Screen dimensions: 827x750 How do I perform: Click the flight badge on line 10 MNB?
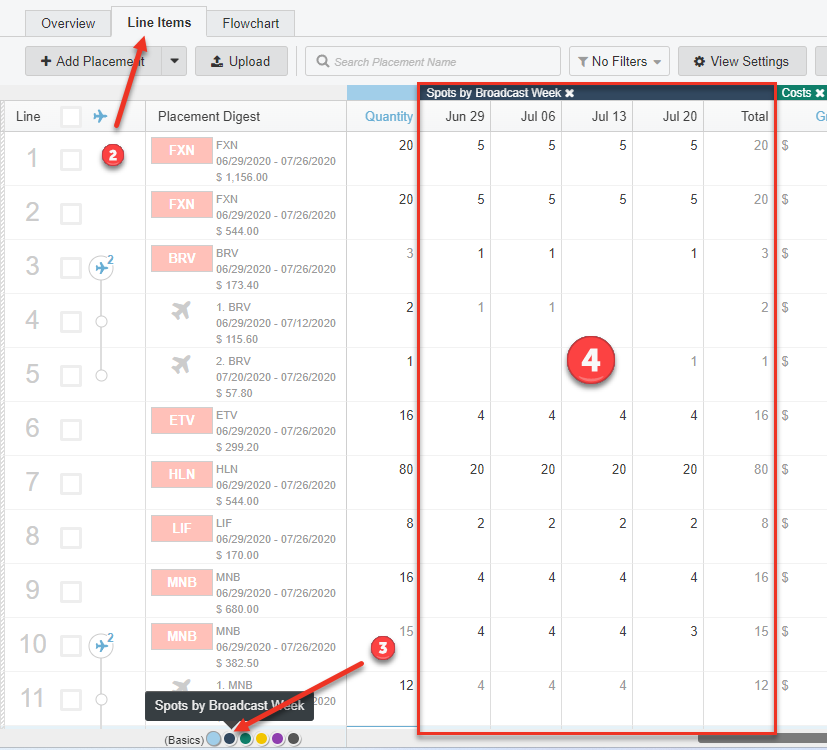point(100,645)
